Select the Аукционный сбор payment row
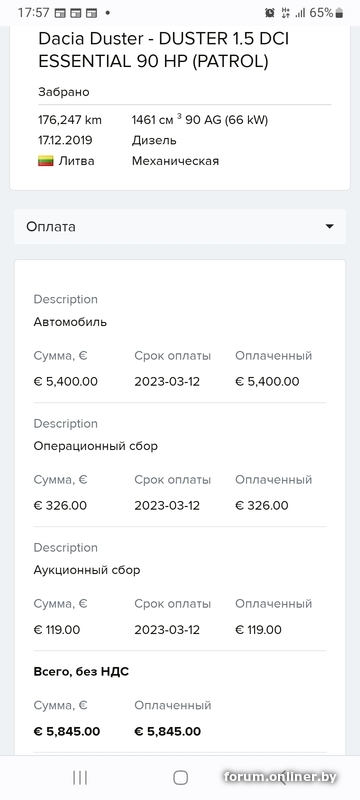Image resolution: width=360 pixels, height=800 pixels. click(180, 589)
